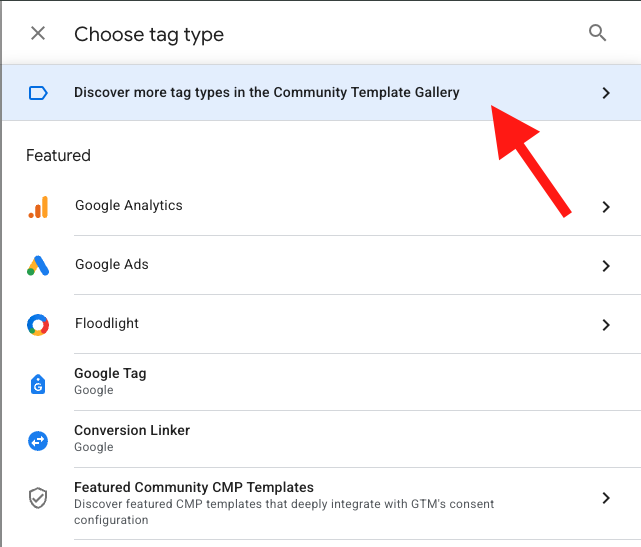Click the Community Template Gallery tag icon

[x=38, y=93]
